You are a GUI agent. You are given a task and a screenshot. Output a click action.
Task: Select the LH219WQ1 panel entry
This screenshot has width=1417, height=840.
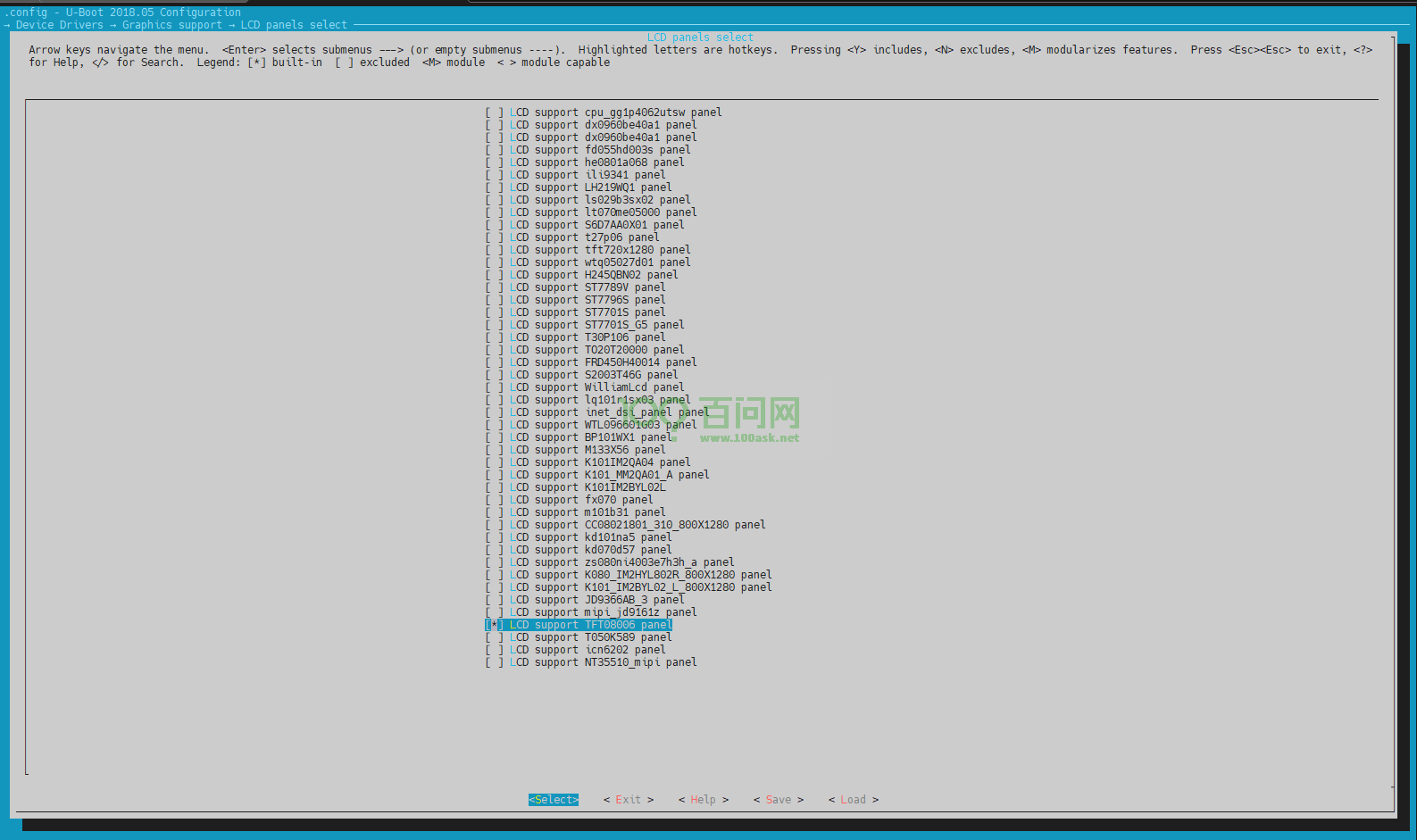(x=590, y=187)
